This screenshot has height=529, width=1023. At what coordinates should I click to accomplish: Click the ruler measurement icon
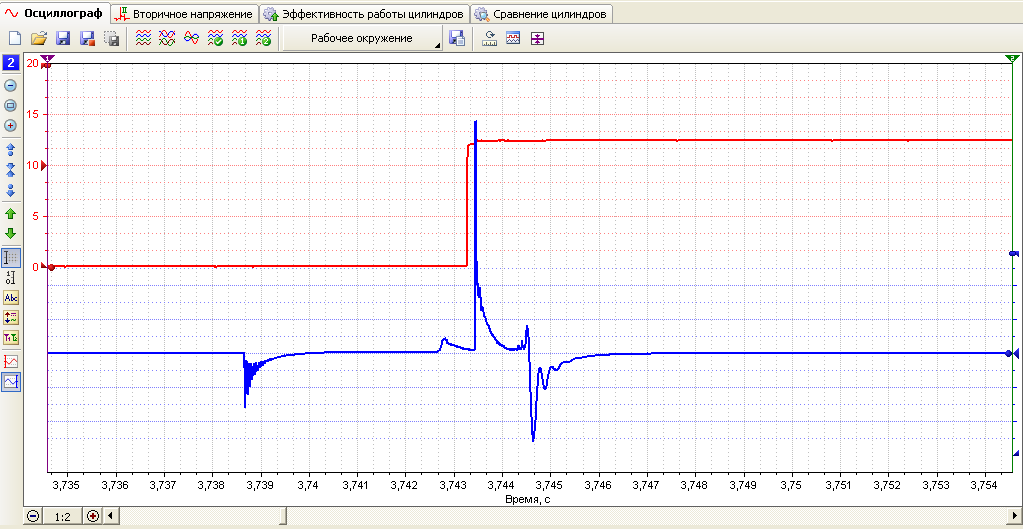tap(489, 38)
